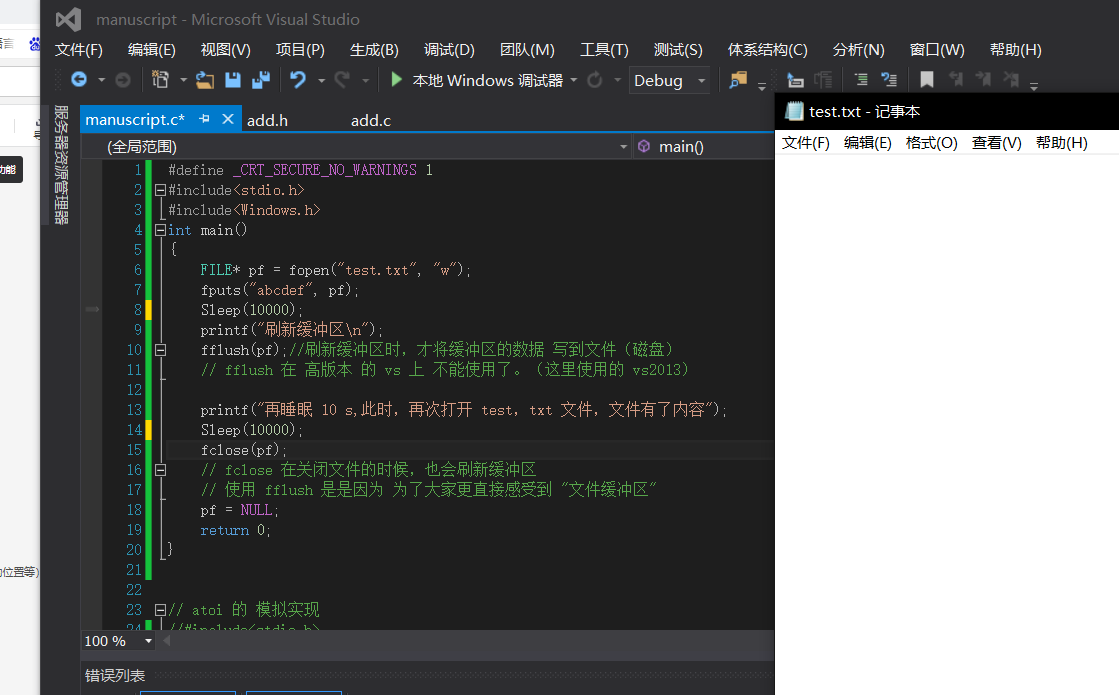
Task: Click the uncomment selected lines icon
Action: coord(889,80)
